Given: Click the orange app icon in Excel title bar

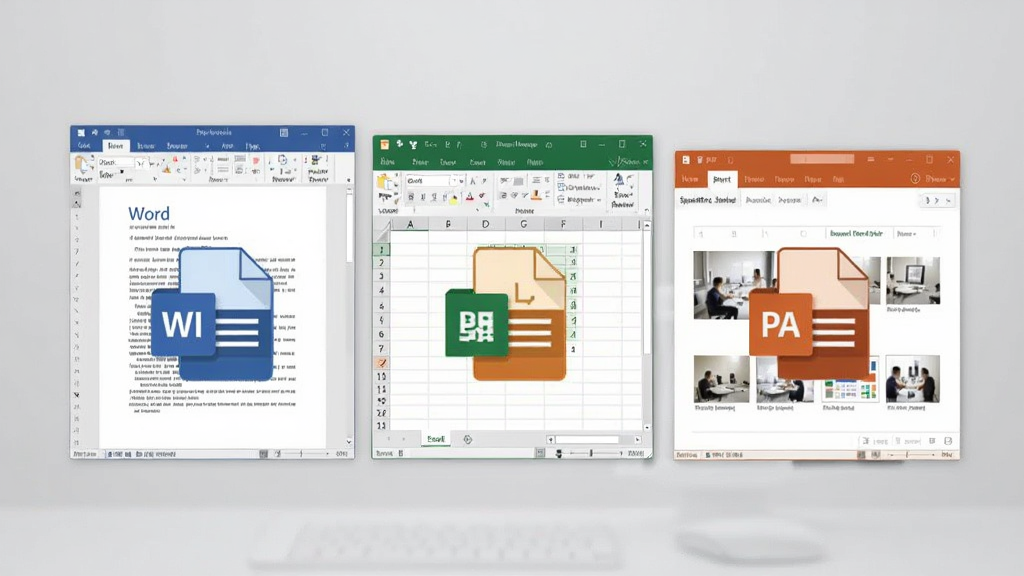Looking at the screenshot, I should [385, 144].
